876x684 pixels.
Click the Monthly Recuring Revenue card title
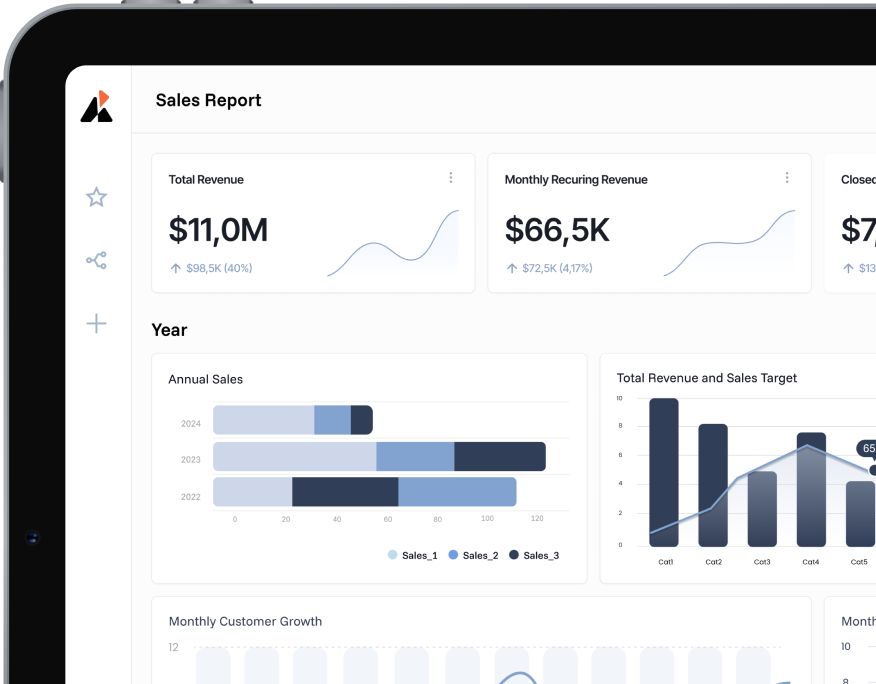pyautogui.click(x=576, y=179)
